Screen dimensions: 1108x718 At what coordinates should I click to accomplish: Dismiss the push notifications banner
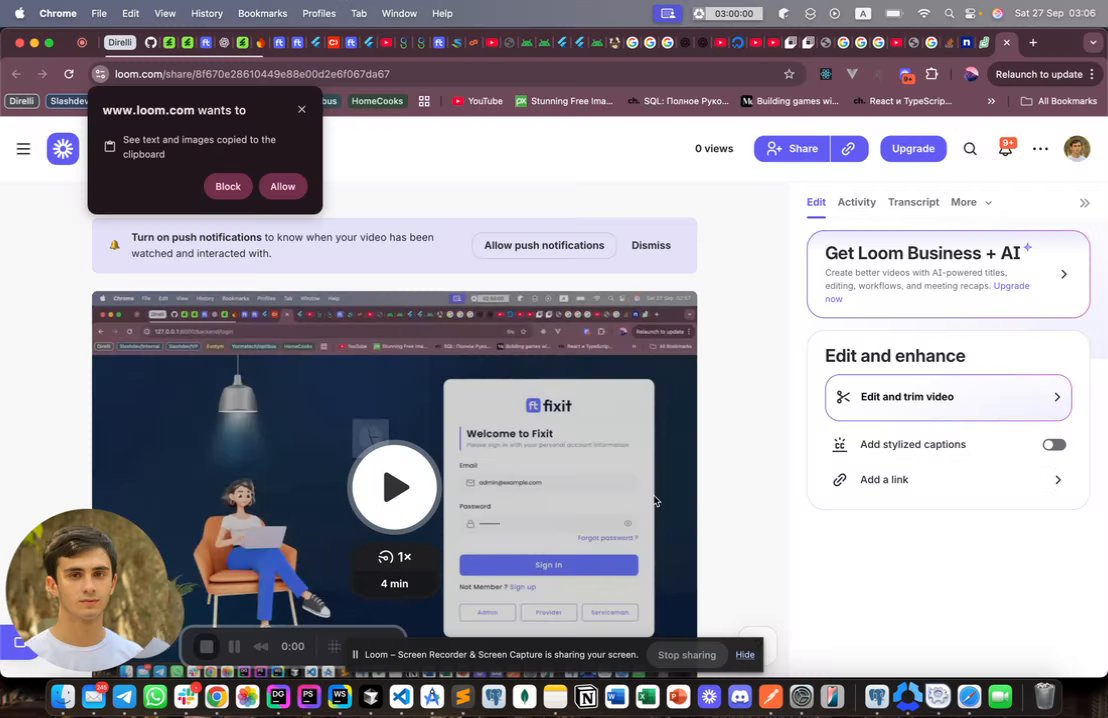click(651, 245)
